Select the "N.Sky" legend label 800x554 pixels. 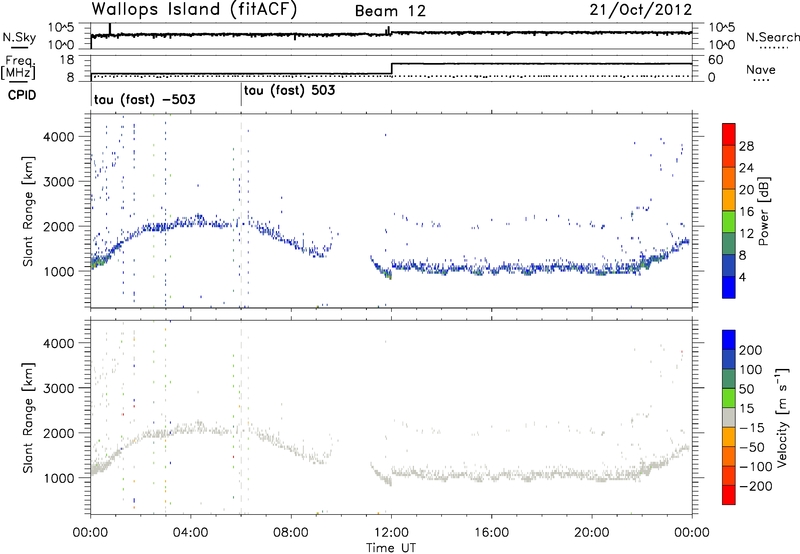point(19,37)
